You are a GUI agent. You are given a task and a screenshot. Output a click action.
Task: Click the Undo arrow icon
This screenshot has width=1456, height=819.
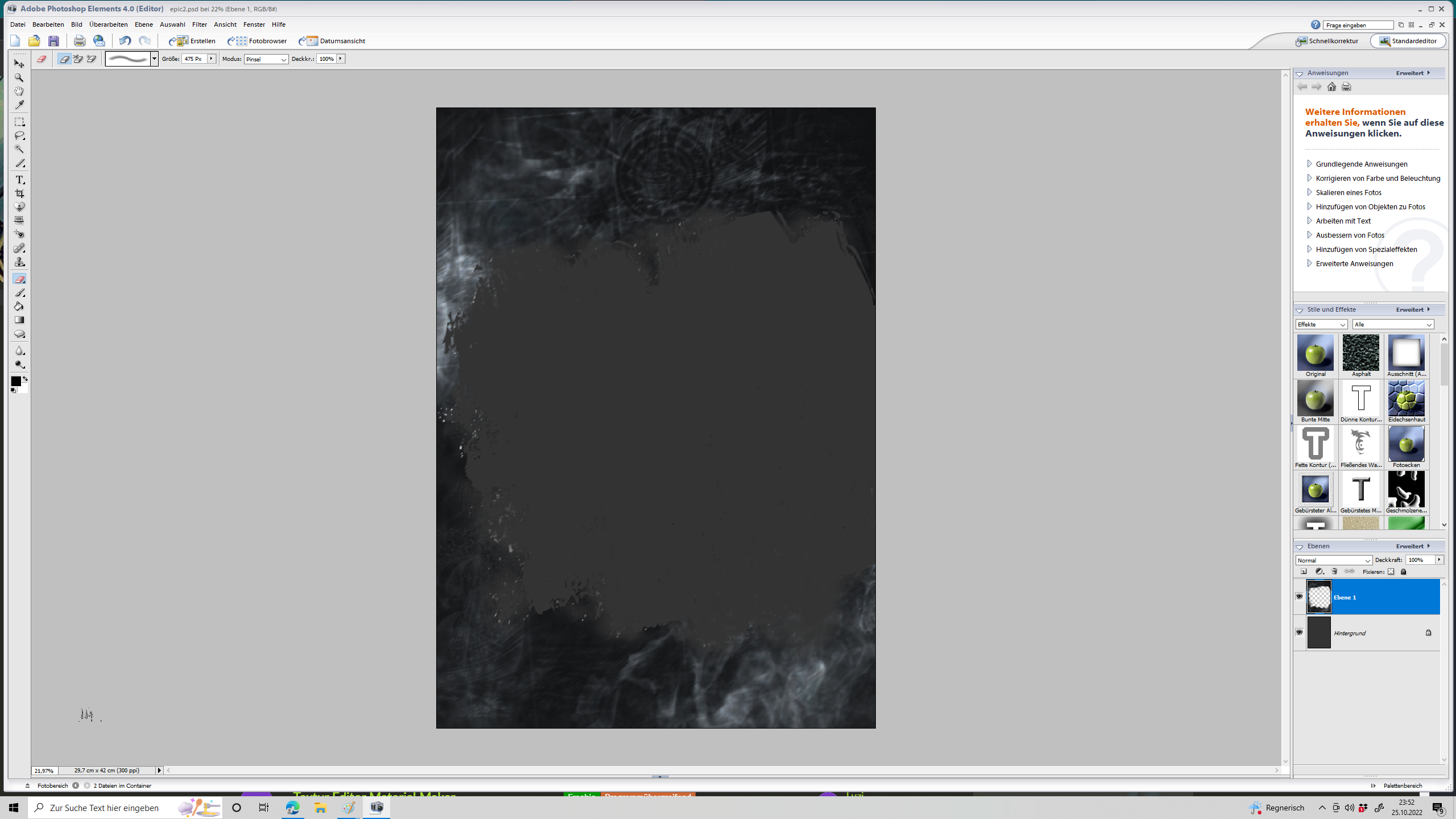[x=125, y=41]
